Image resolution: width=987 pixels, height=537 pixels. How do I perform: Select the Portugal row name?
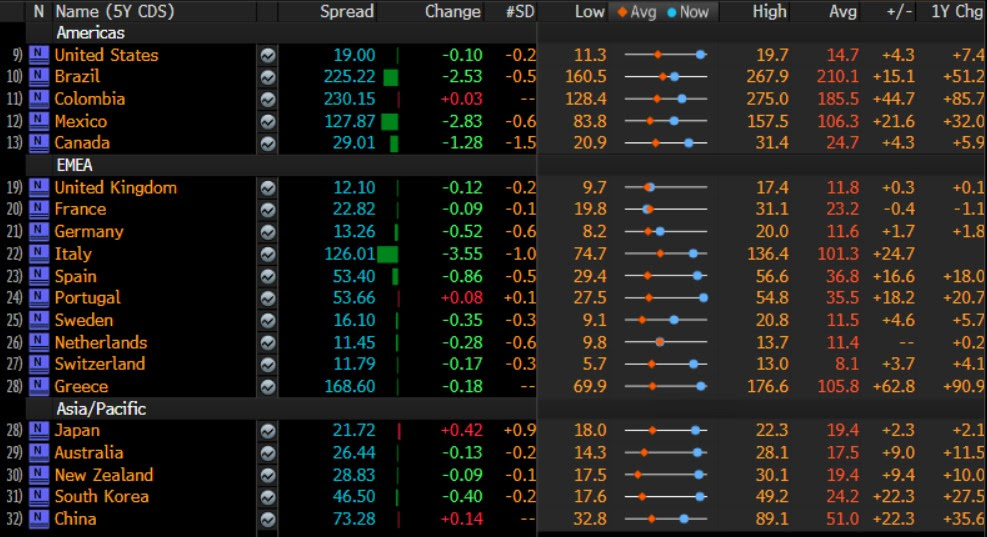click(x=87, y=298)
